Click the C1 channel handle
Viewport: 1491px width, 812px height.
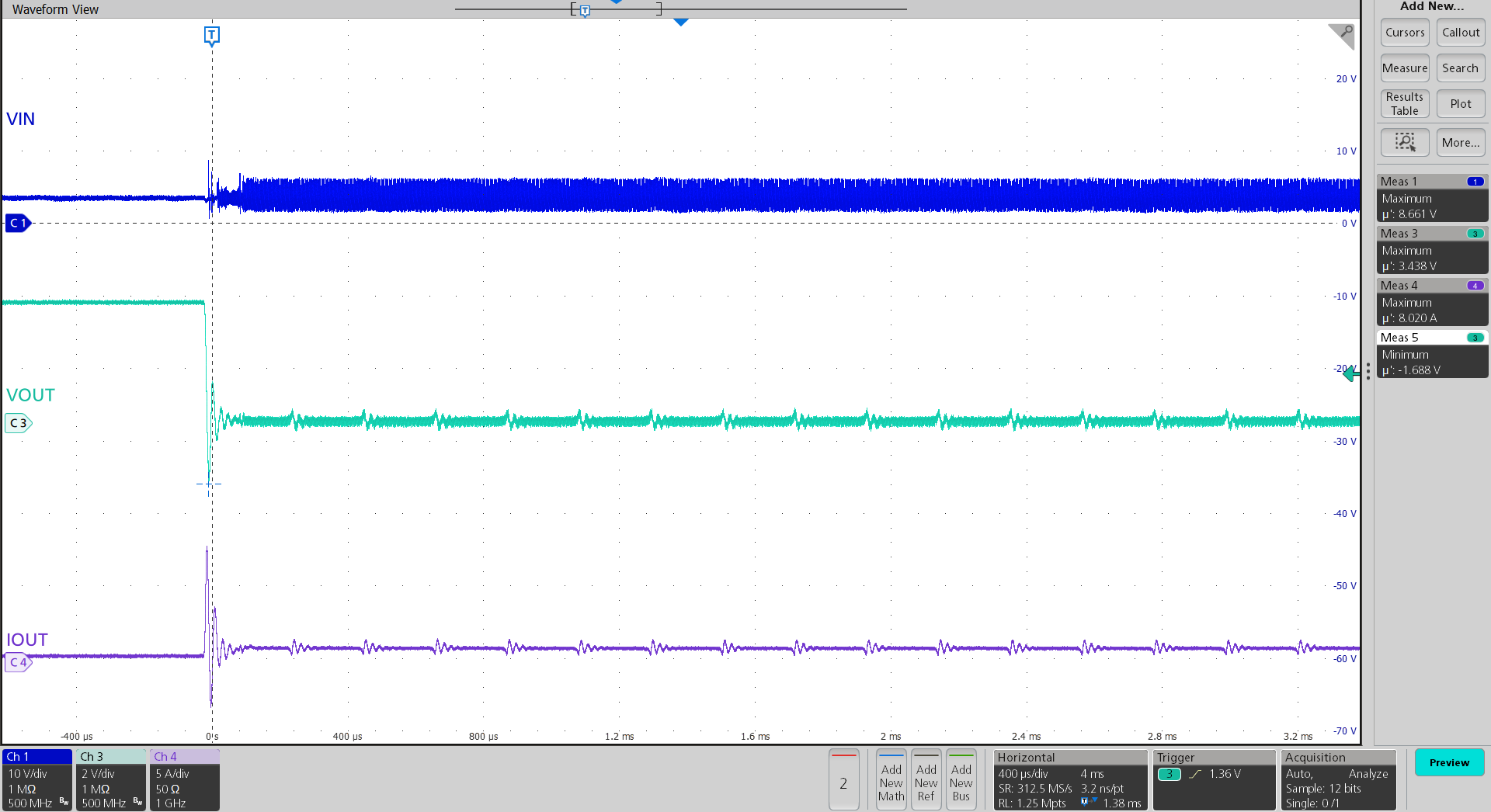18,223
